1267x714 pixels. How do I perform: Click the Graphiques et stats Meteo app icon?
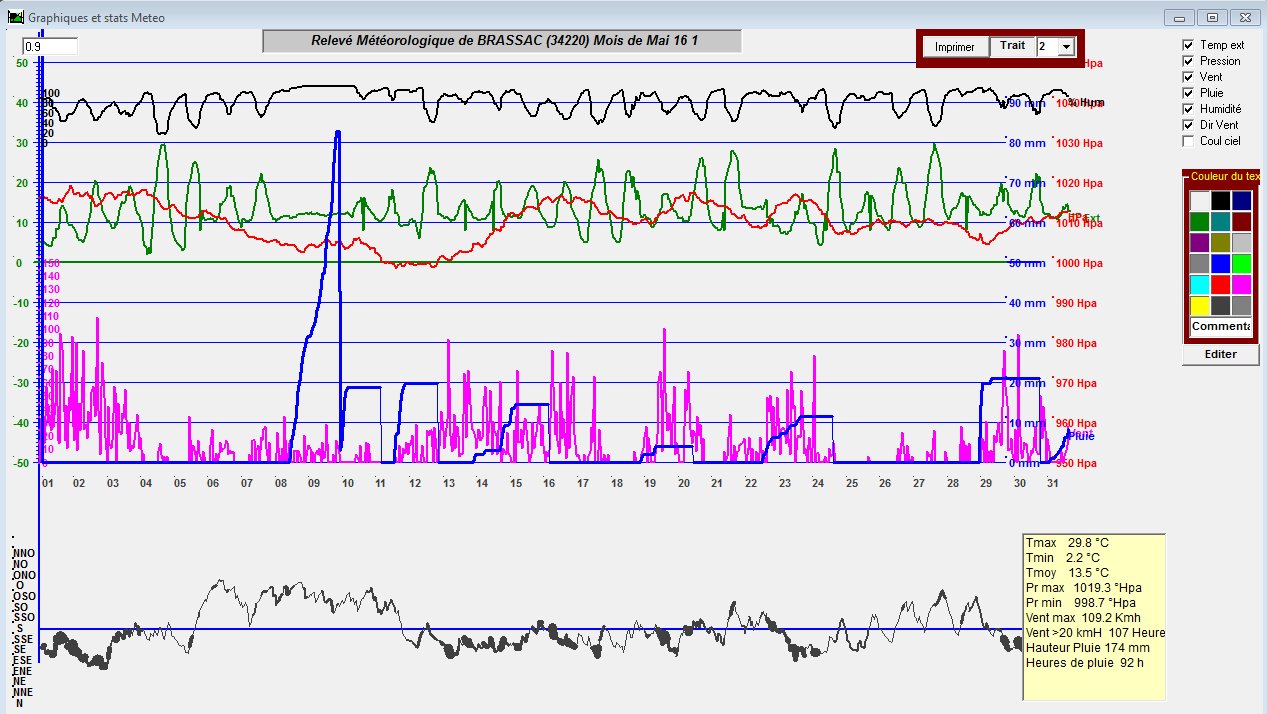tap(15, 18)
